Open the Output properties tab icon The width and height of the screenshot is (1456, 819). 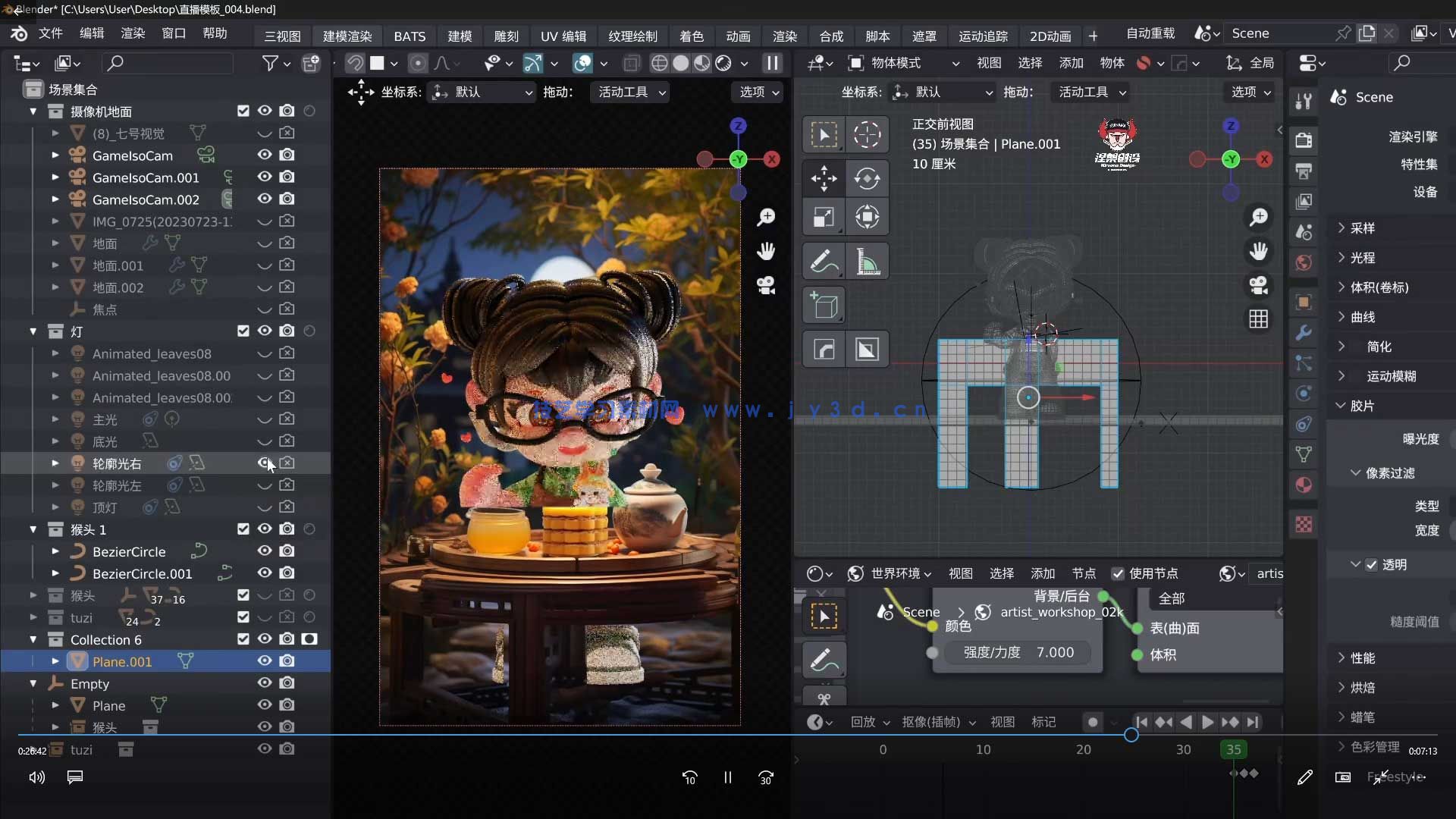pyautogui.click(x=1304, y=171)
